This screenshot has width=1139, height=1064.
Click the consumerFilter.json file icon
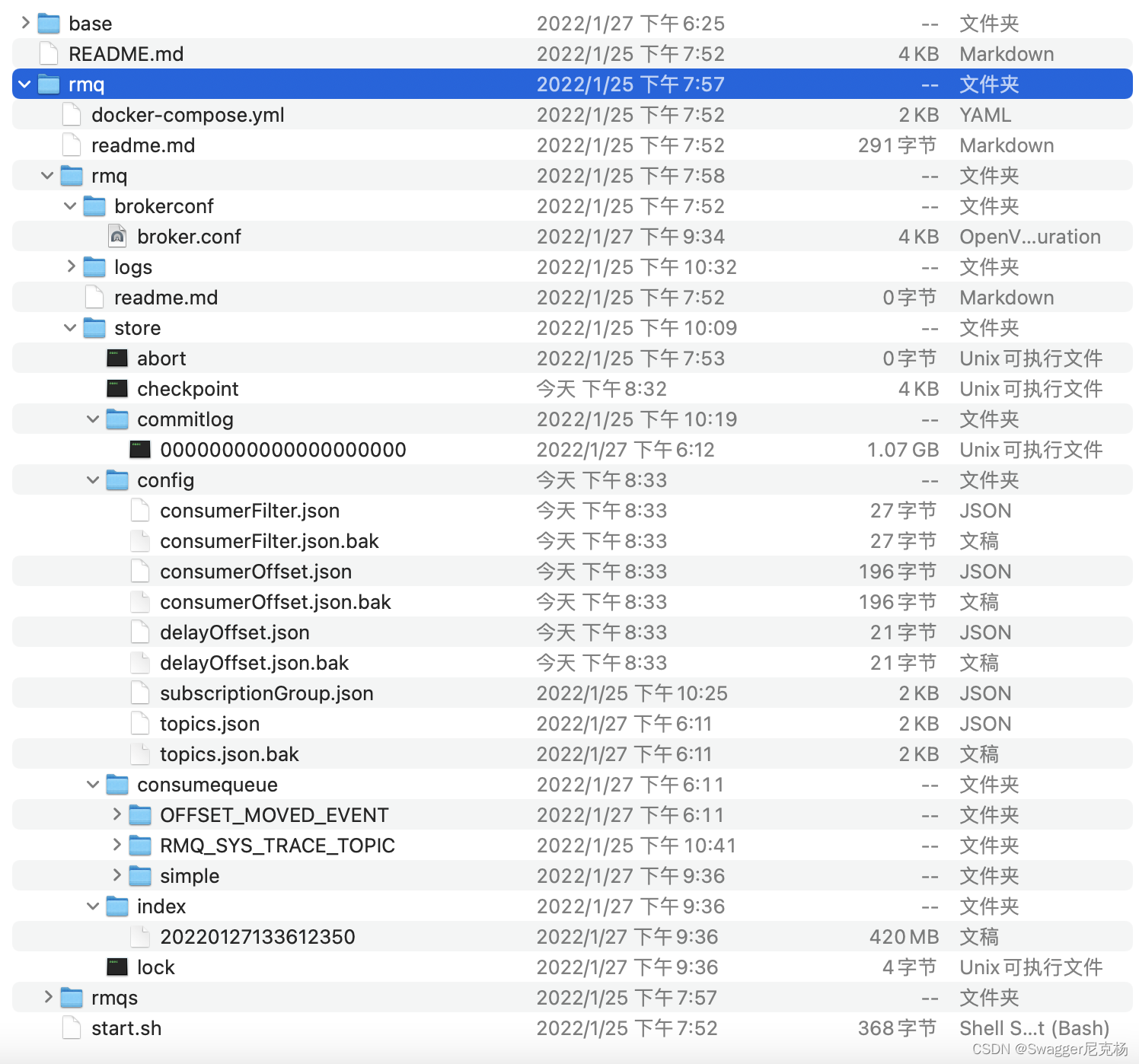click(140, 510)
